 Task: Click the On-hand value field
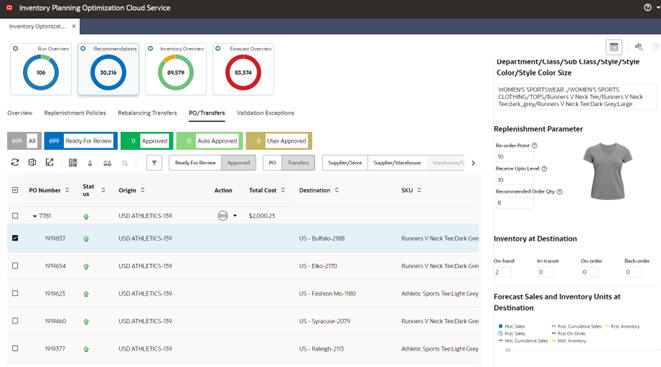point(502,272)
